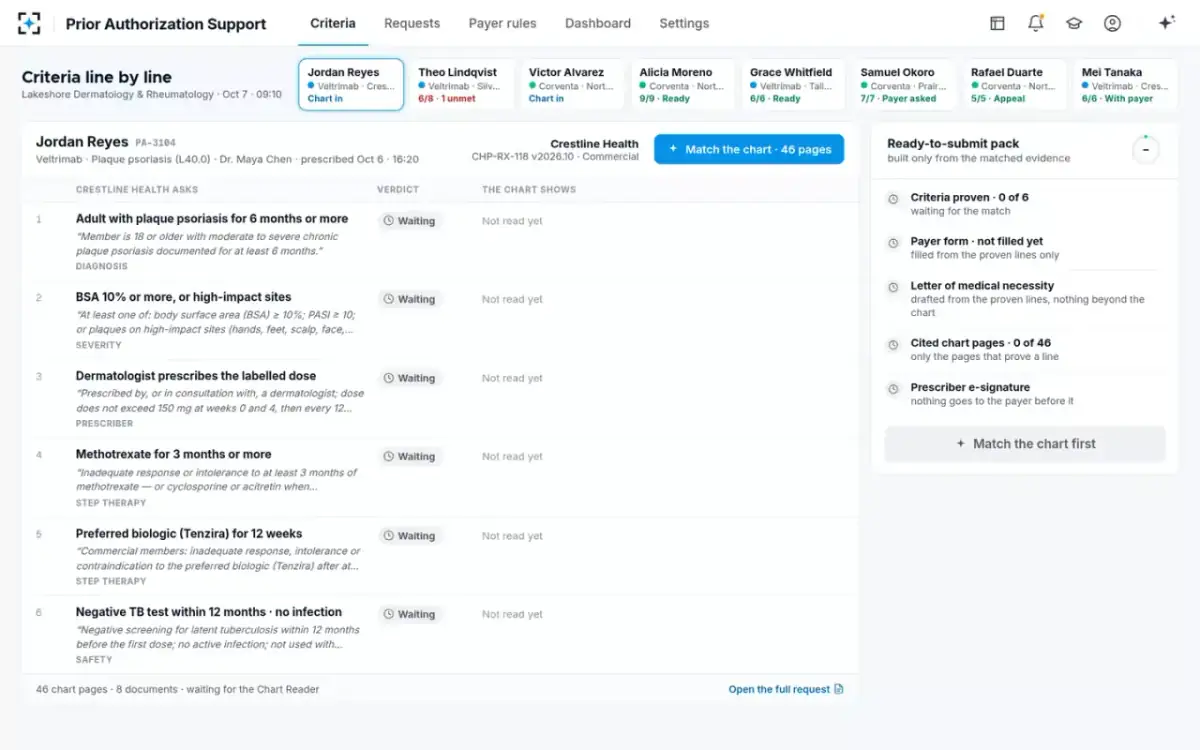Click the VERDICT column header
Screen dimensions: 1200x750
tap(398, 189)
